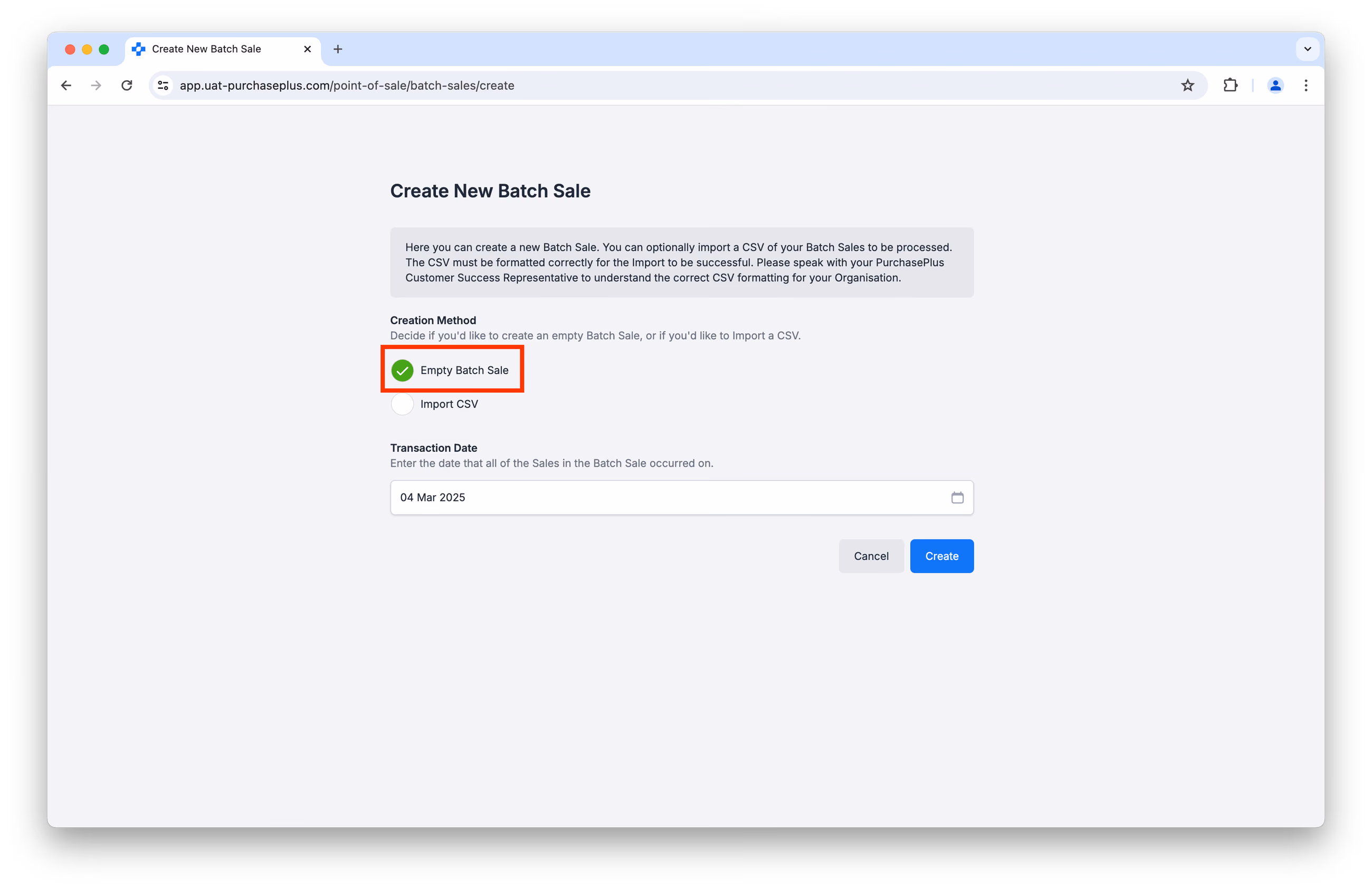
Task: View site information icon in address bar
Action: [163, 86]
